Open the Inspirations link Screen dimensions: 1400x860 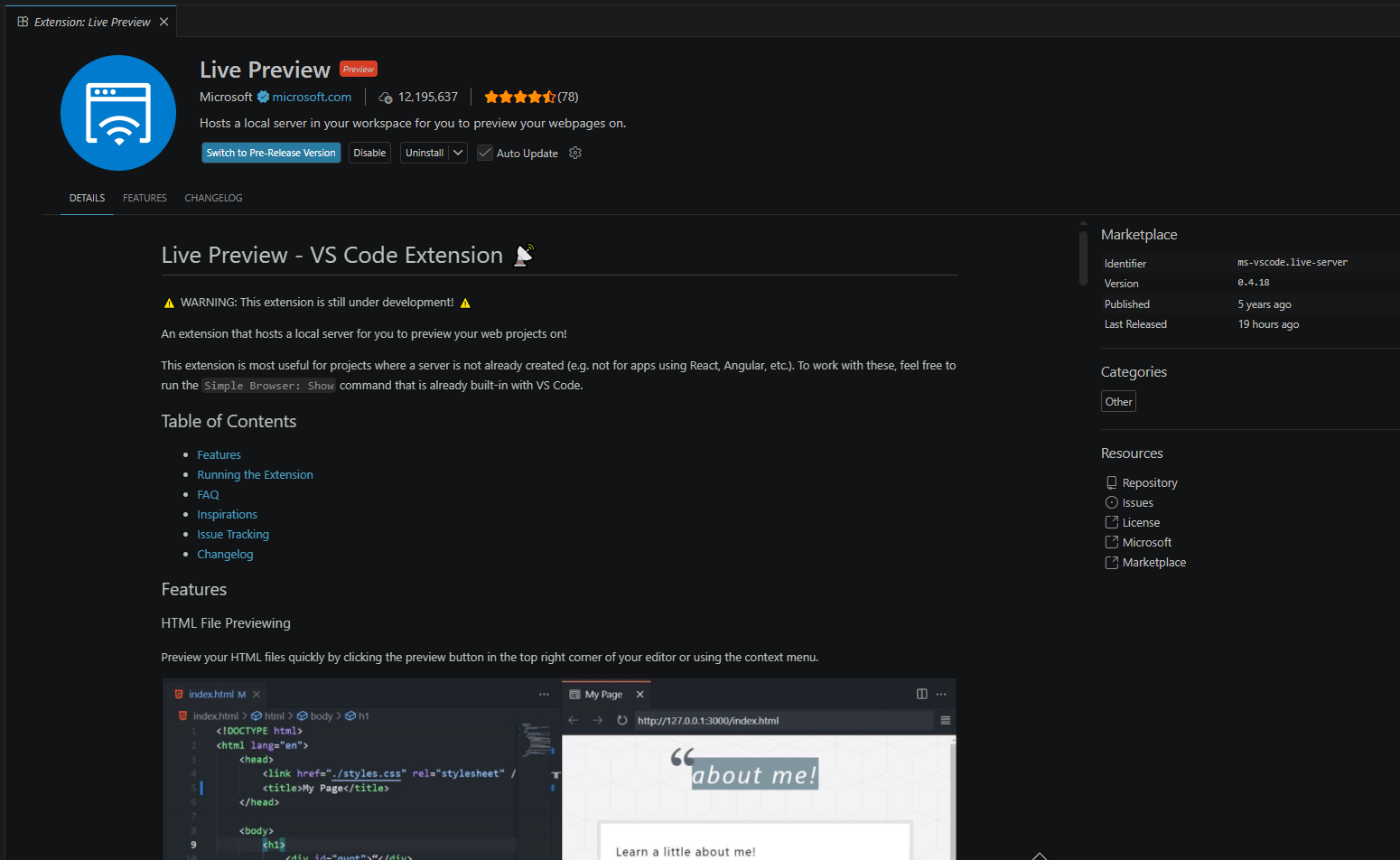[228, 514]
